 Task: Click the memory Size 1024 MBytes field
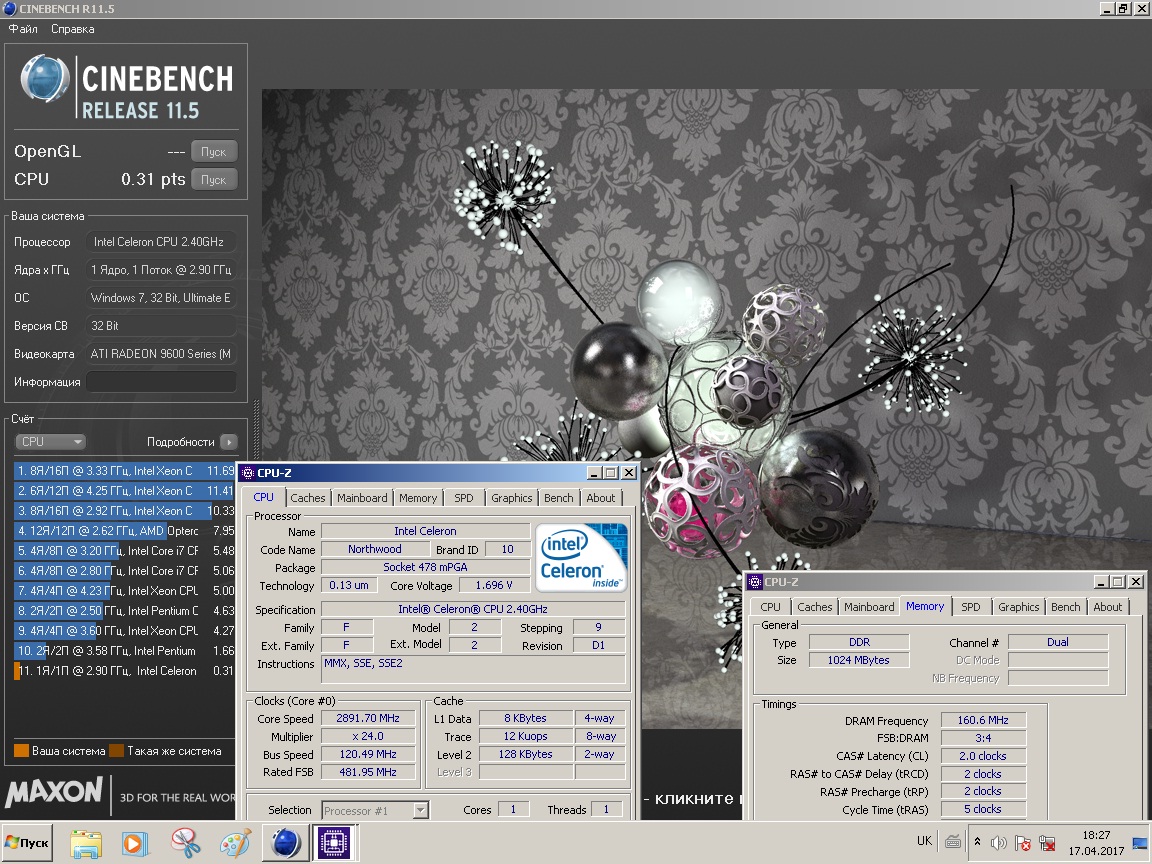pos(859,660)
